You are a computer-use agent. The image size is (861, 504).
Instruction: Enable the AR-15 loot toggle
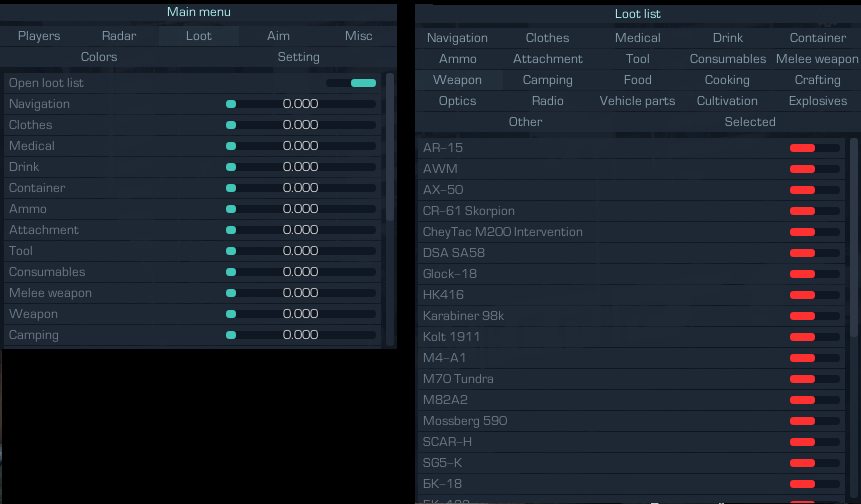click(814, 148)
